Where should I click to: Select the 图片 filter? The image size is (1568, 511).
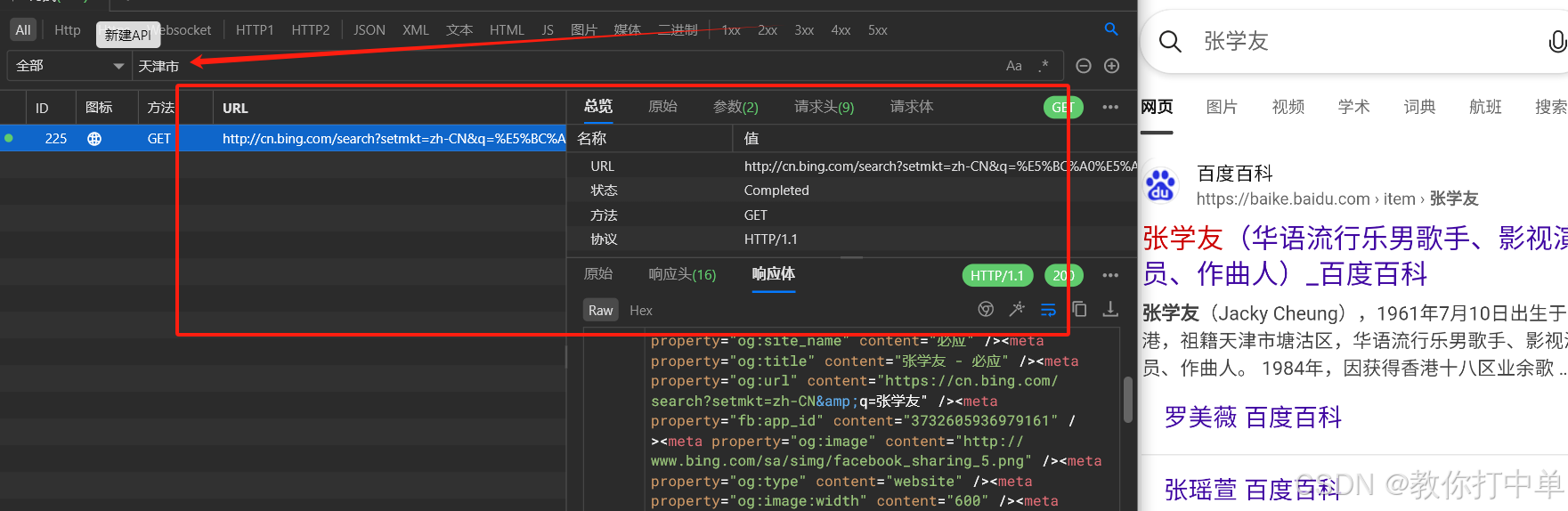click(584, 30)
